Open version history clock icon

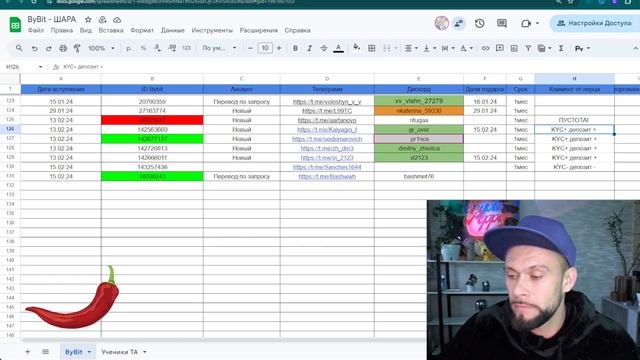click(480, 23)
